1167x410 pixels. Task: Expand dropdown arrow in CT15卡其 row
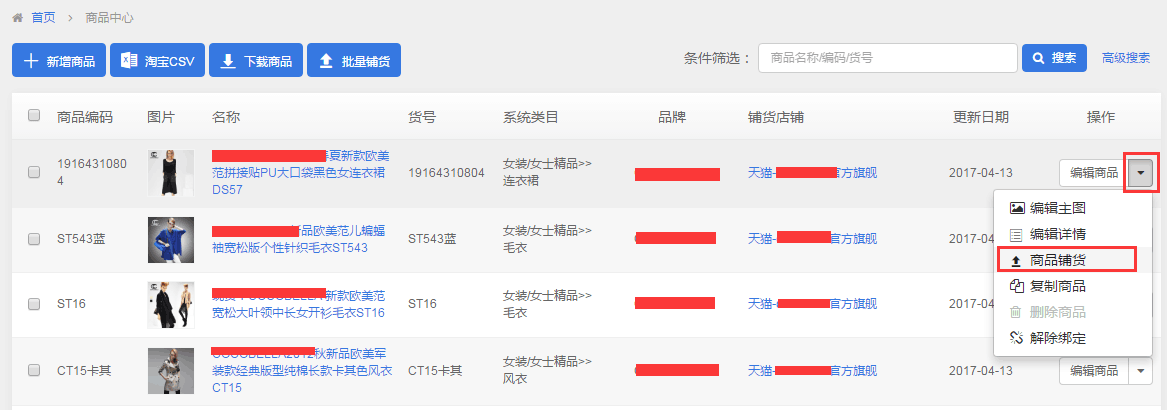click(x=1141, y=370)
